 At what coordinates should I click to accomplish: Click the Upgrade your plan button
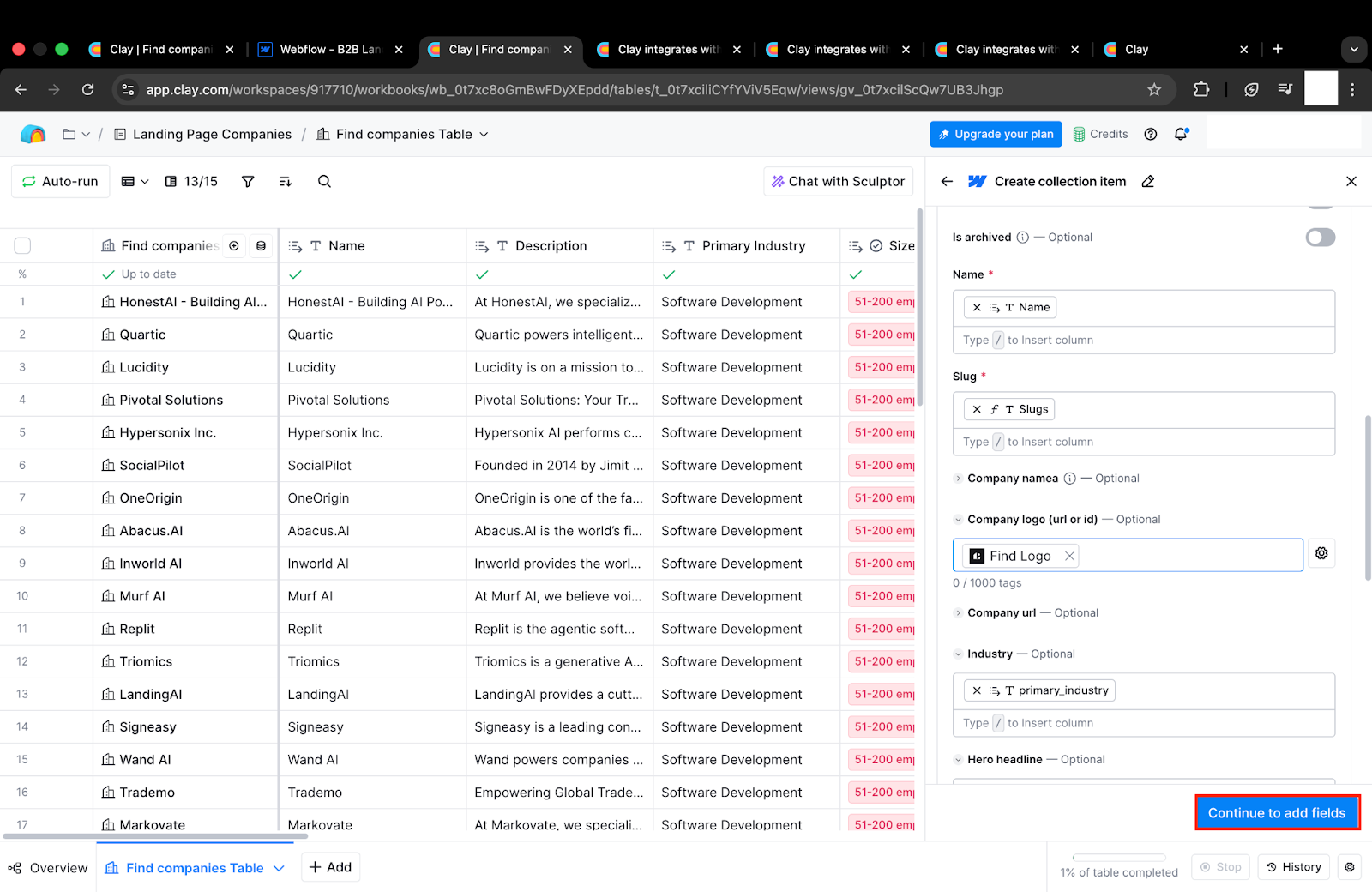click(996, 134)
